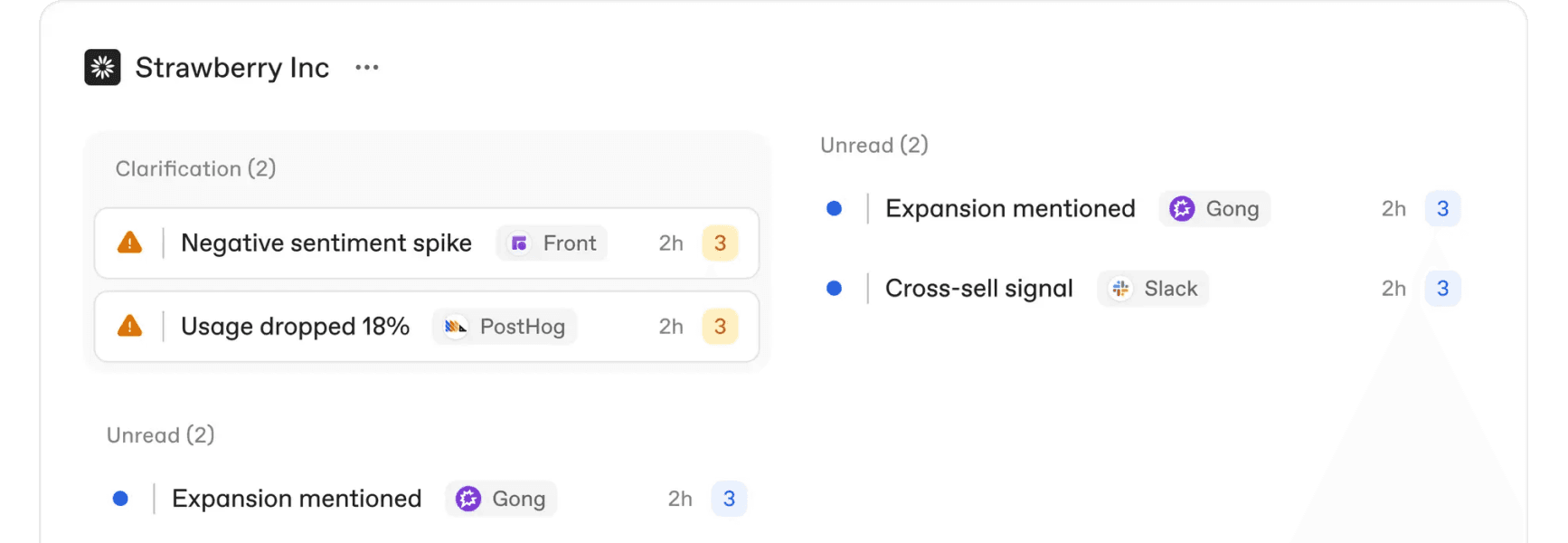1568x543 pixels.
Task: Toggle unread dot on bottom-left Expansion mentioned
Action: click(x=120, y=499)
